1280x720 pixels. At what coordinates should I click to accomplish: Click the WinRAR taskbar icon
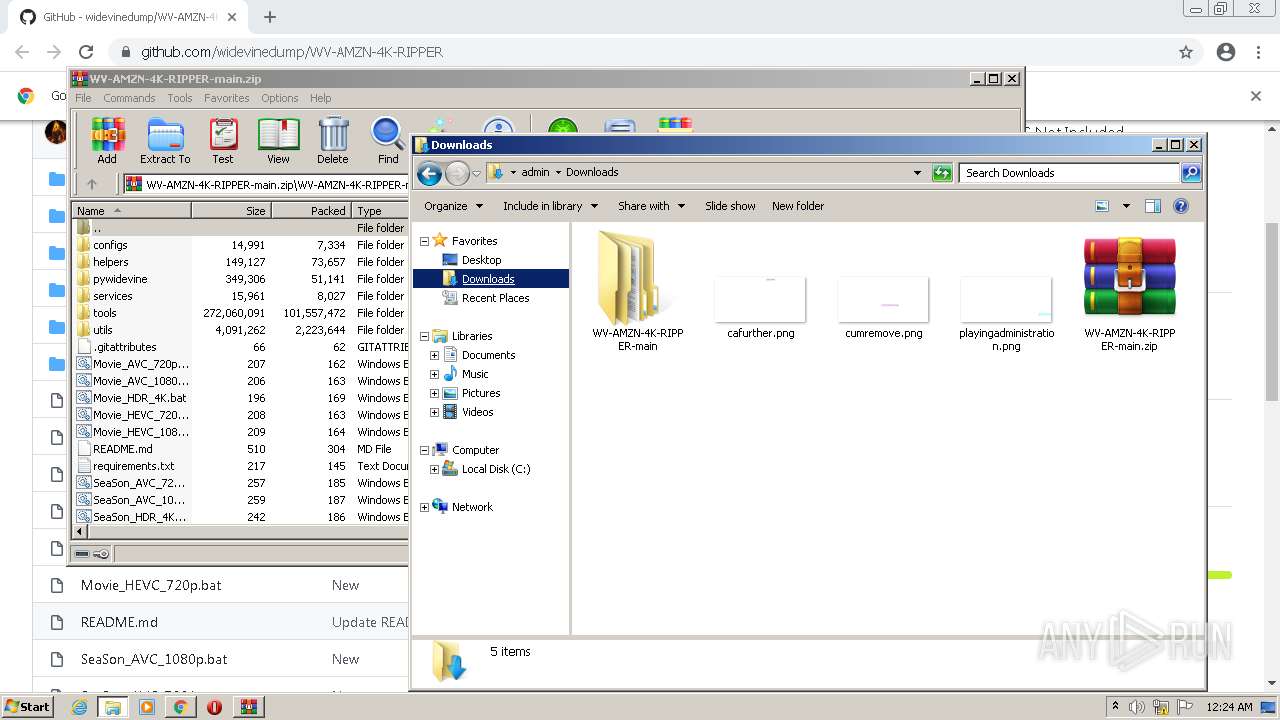[248, 707]
